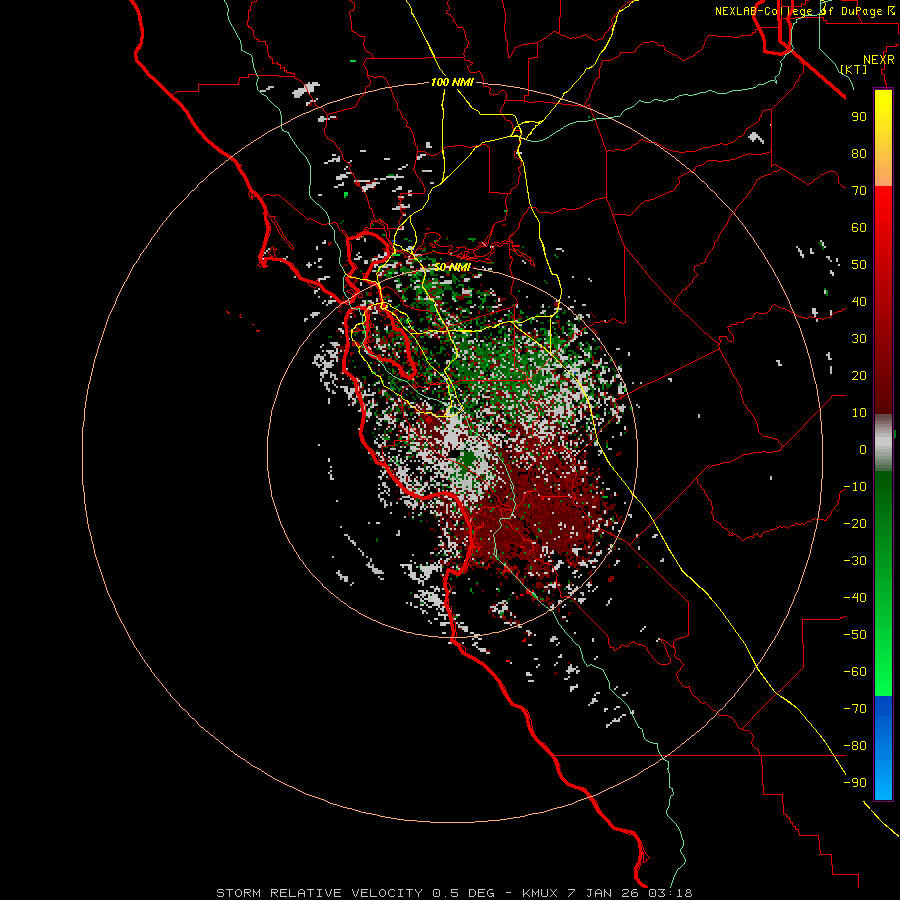
Task: Click the 60 value on velocity scale
Action: (x=859, y=228)
